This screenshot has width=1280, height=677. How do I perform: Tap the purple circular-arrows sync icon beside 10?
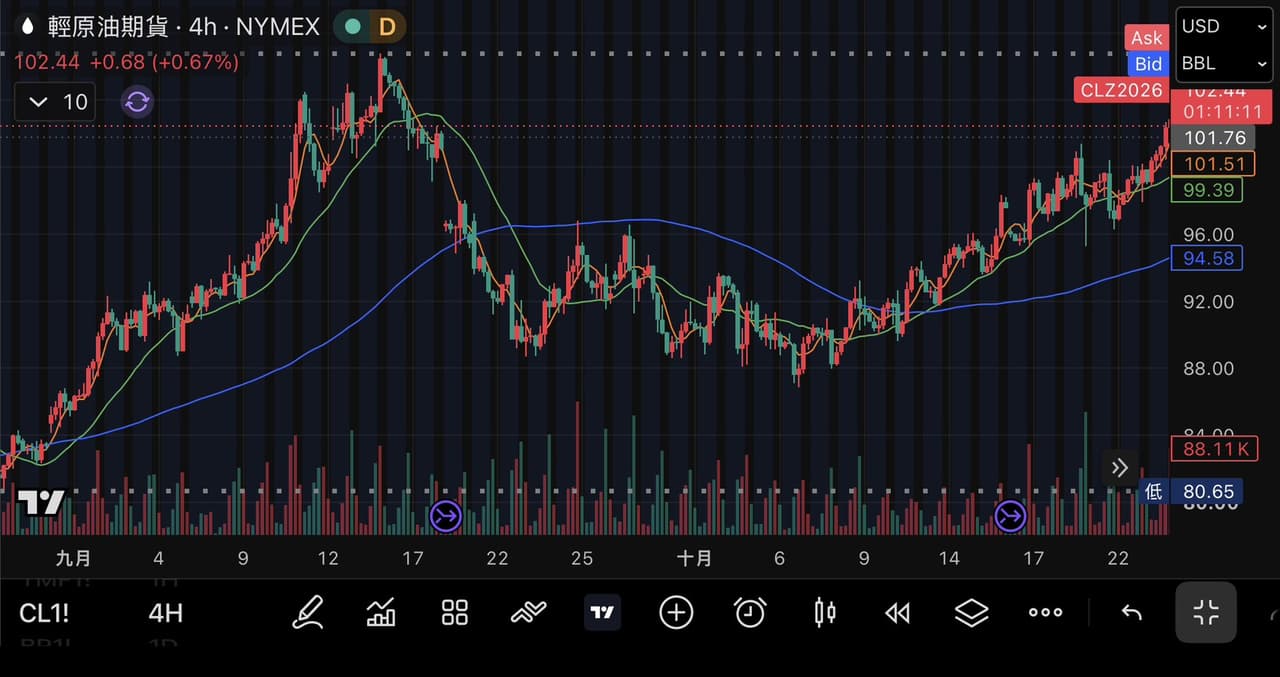[137, 102]
